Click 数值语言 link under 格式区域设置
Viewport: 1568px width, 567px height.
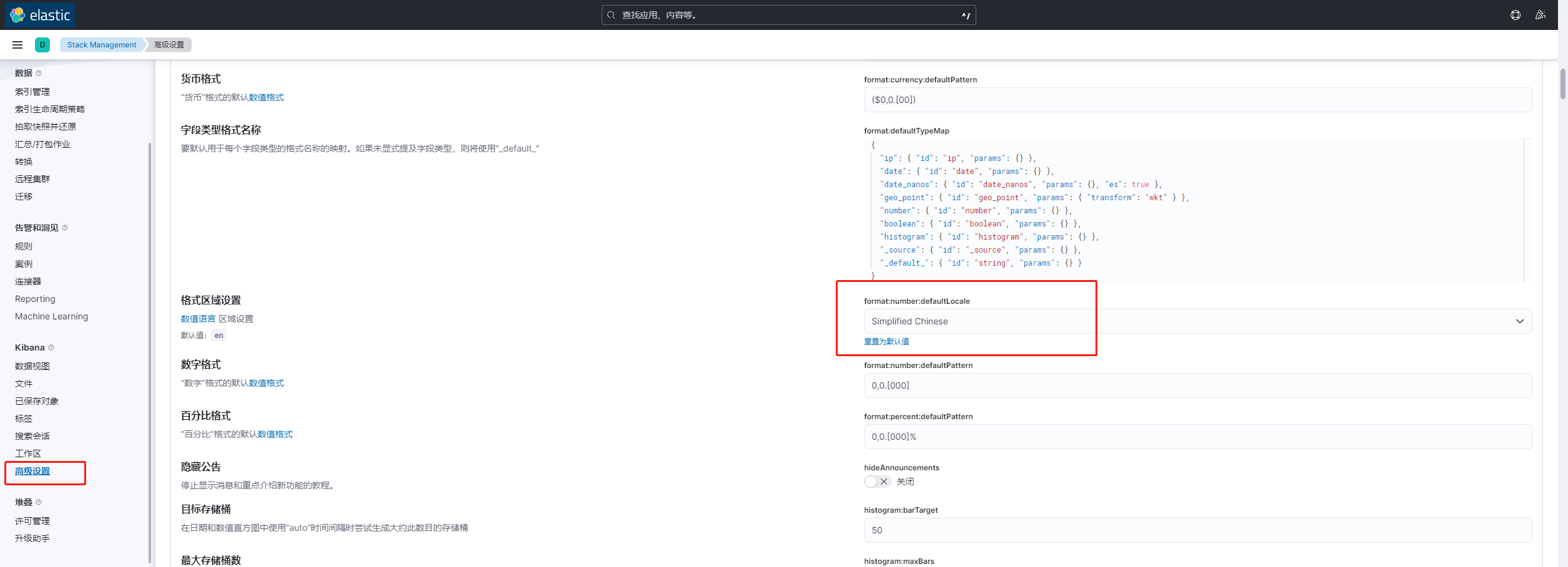click(x=198, y=319)
